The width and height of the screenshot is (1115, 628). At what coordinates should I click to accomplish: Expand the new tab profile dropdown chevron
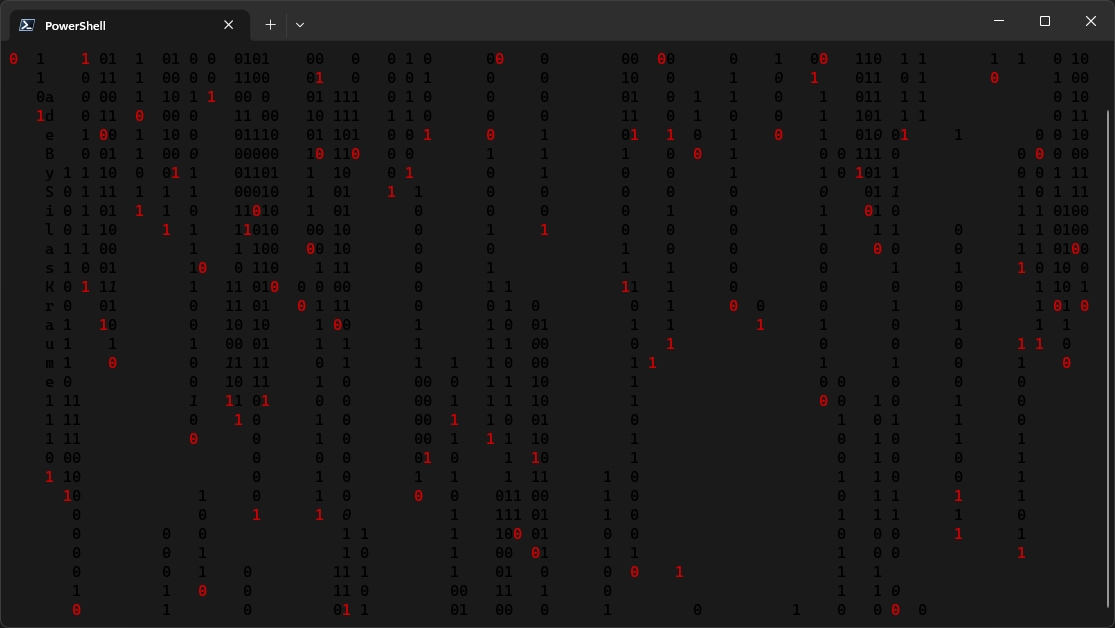pyautogui.click(x=300, y=25)
